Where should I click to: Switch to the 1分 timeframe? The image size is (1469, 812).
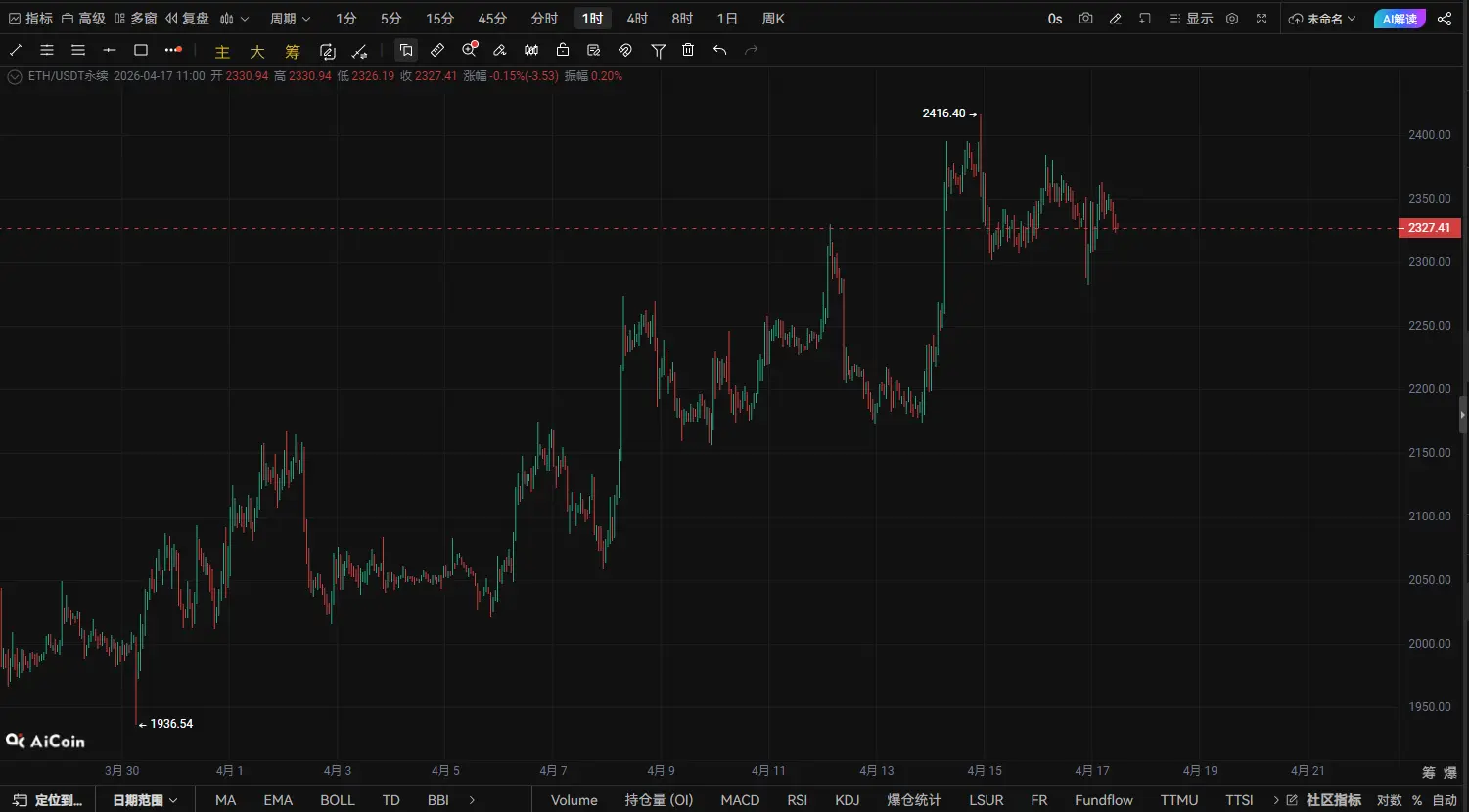pos(346,19)
